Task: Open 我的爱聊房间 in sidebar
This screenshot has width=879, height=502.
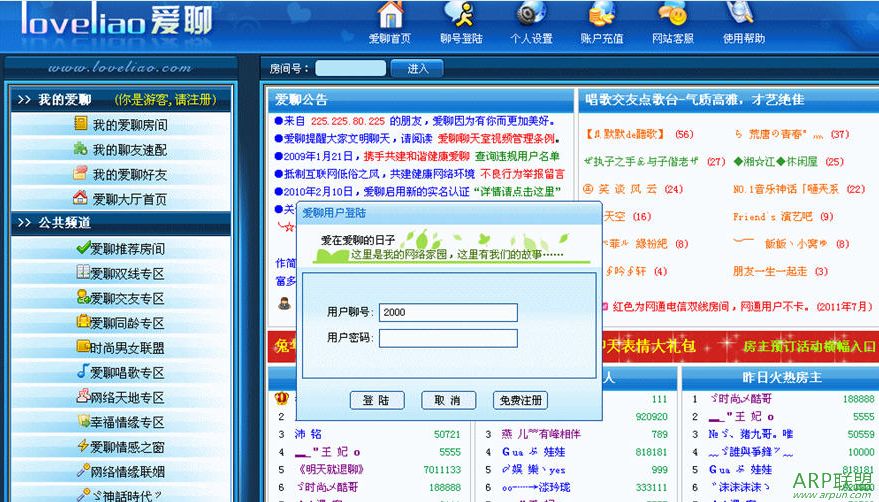Action: [121, 125]
